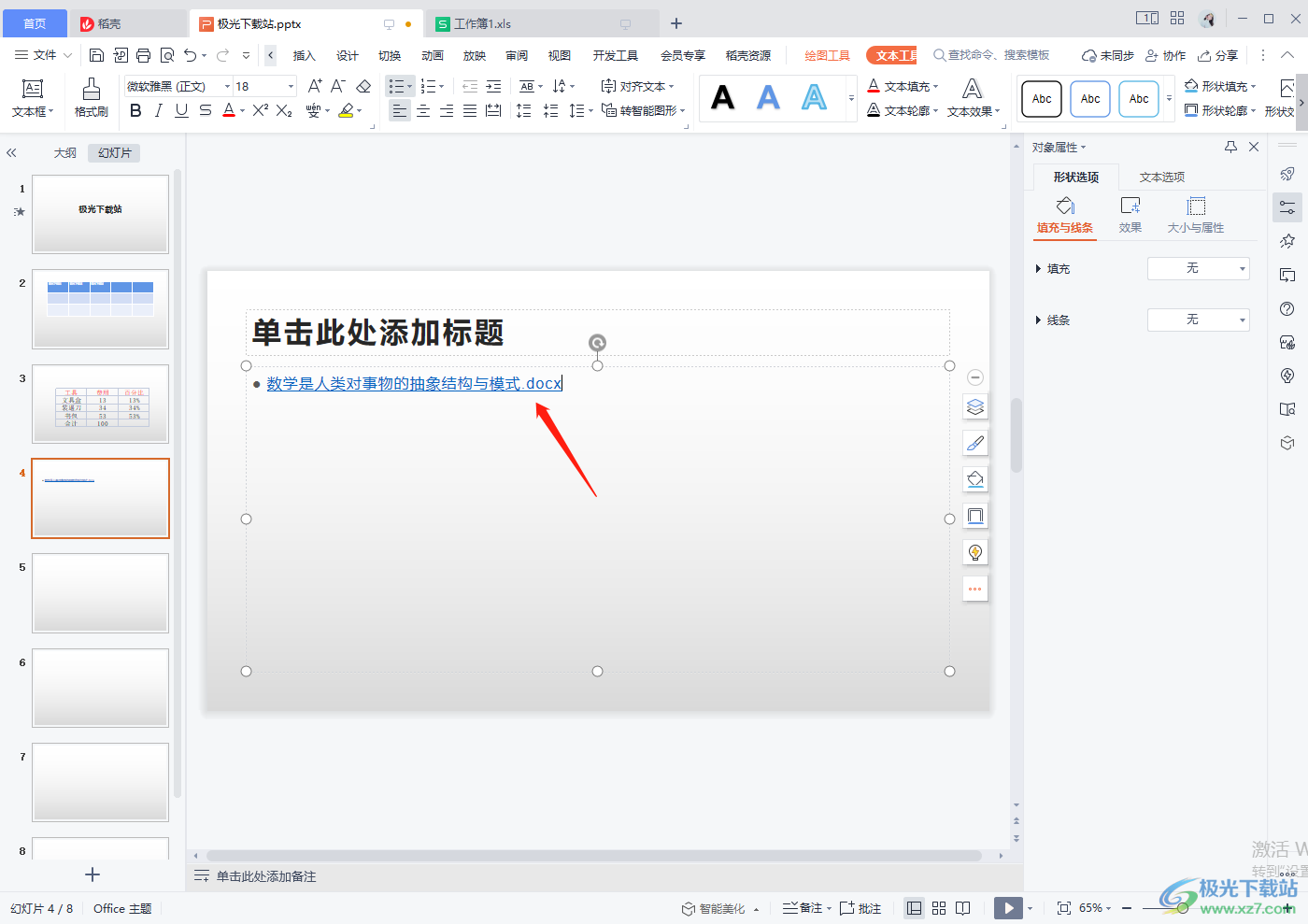
Task: Click the Print icon
Action: point(143,55)
